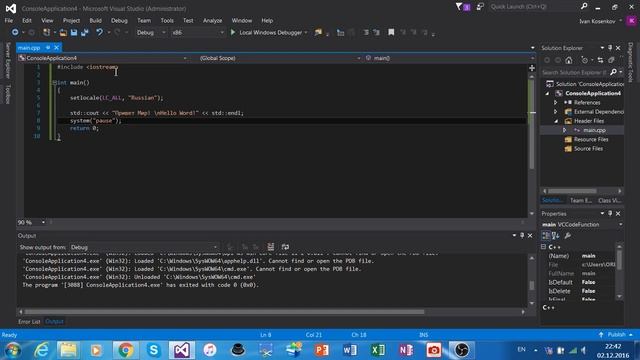Viewport: 640px width, 360px height.
Task: Click the Quick Launch search field
Action: [x=534, y=7]
